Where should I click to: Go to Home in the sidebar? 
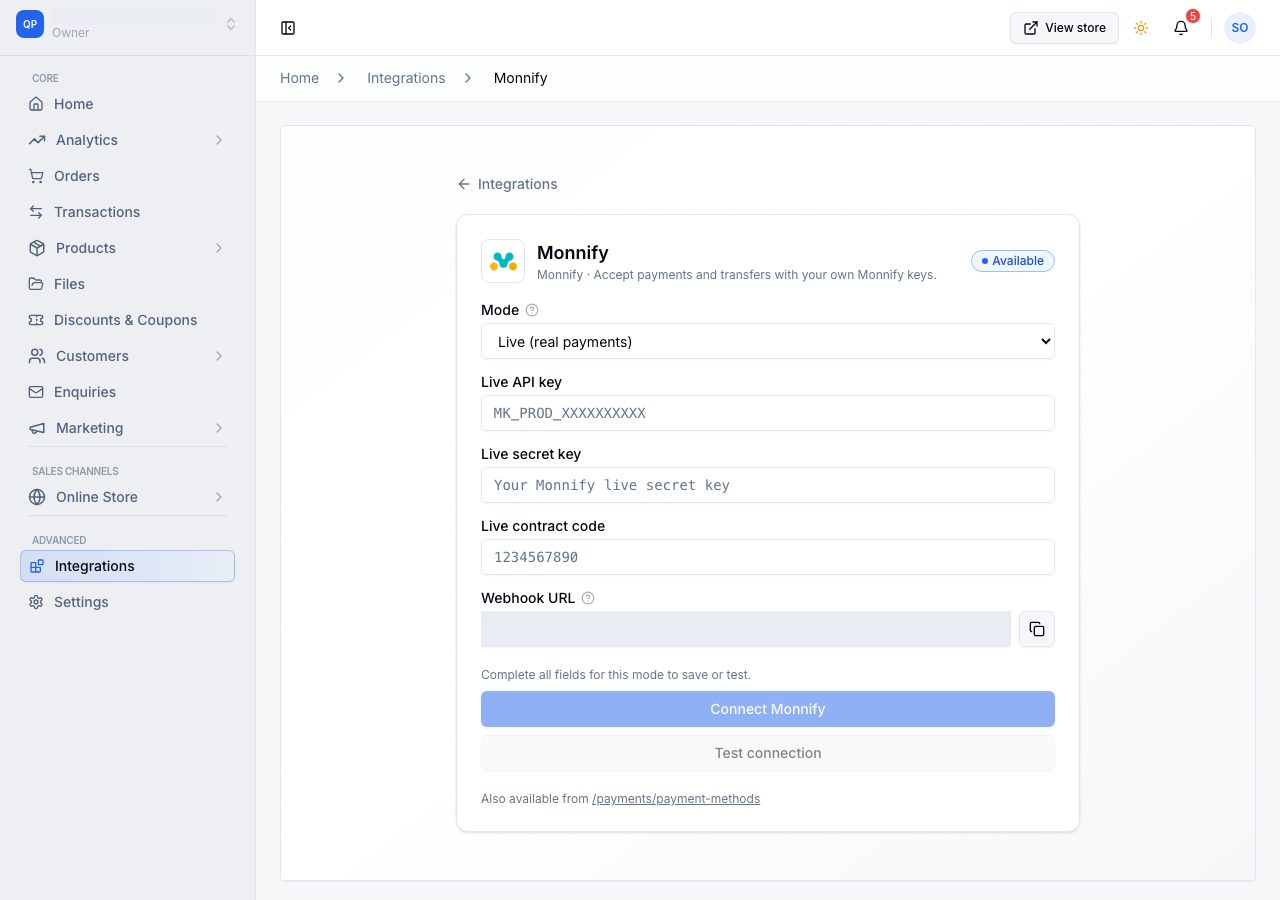click(127, 104)
